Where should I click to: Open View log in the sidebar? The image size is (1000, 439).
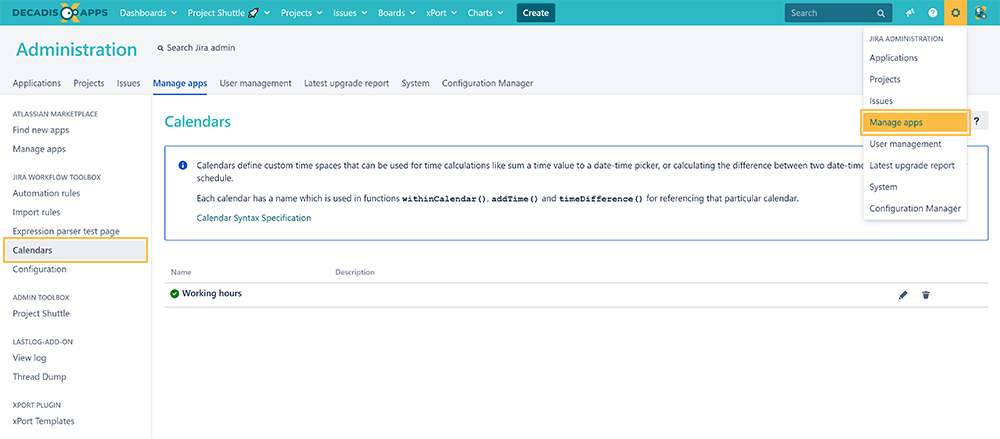29,358
